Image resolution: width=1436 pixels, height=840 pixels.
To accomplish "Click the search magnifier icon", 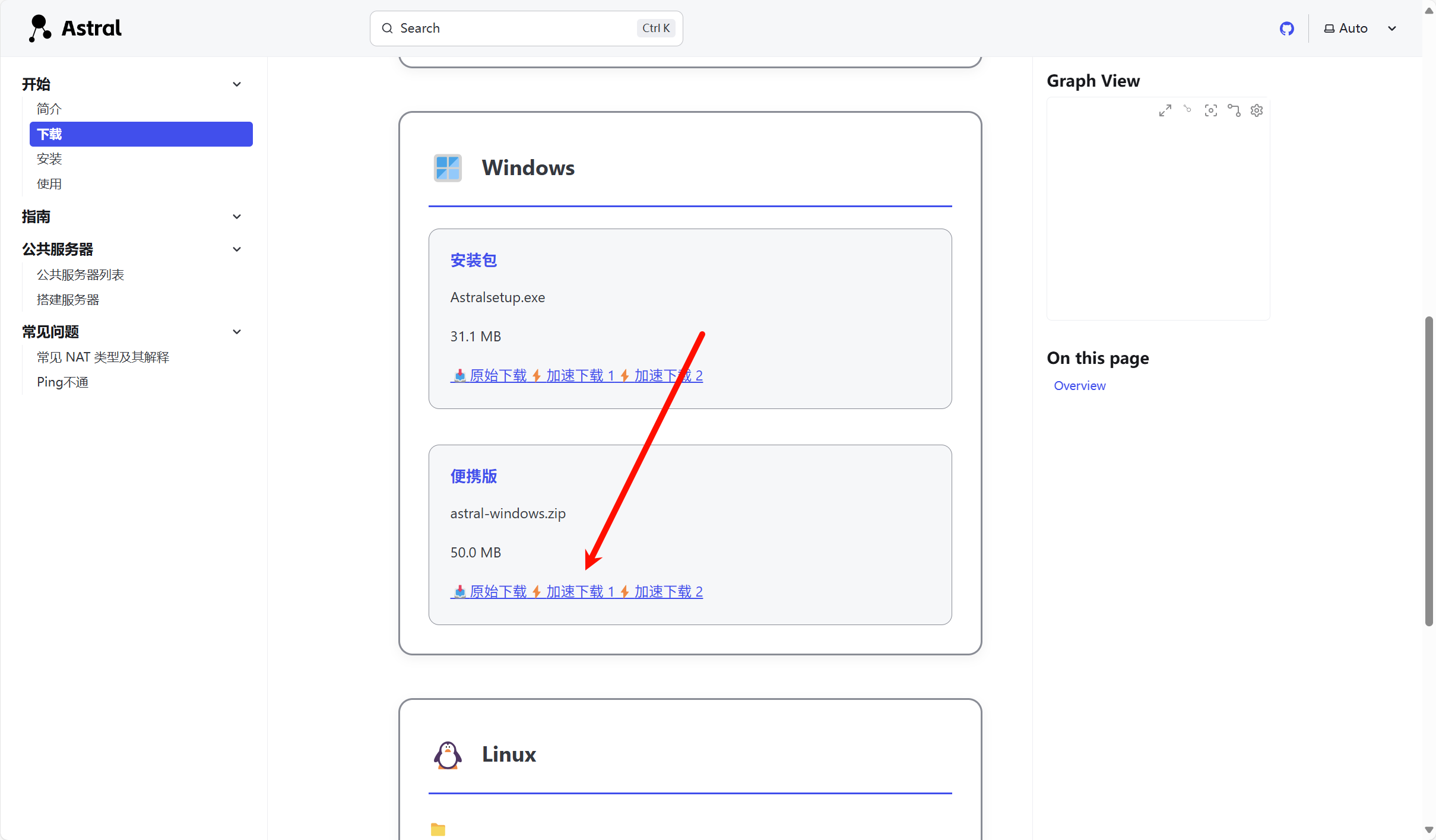I will 387,28.
